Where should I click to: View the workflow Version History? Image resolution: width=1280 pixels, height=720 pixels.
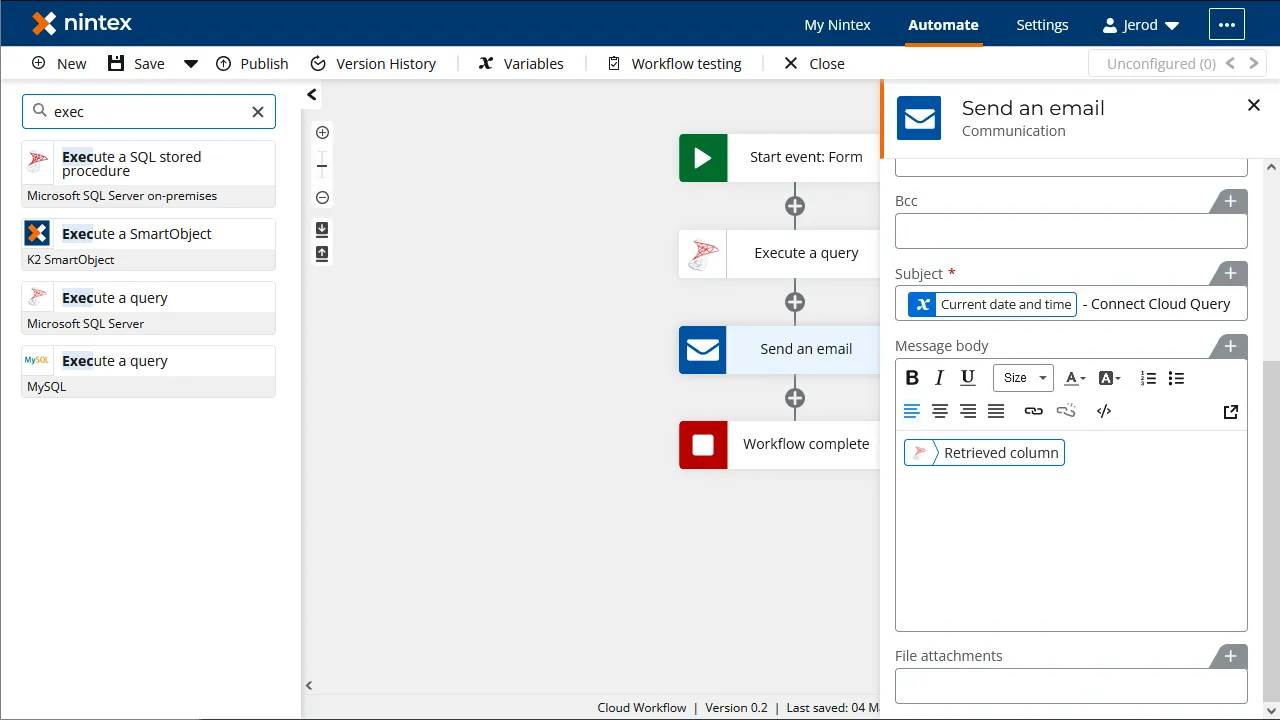pyautogui.click(x=374, y=63)
